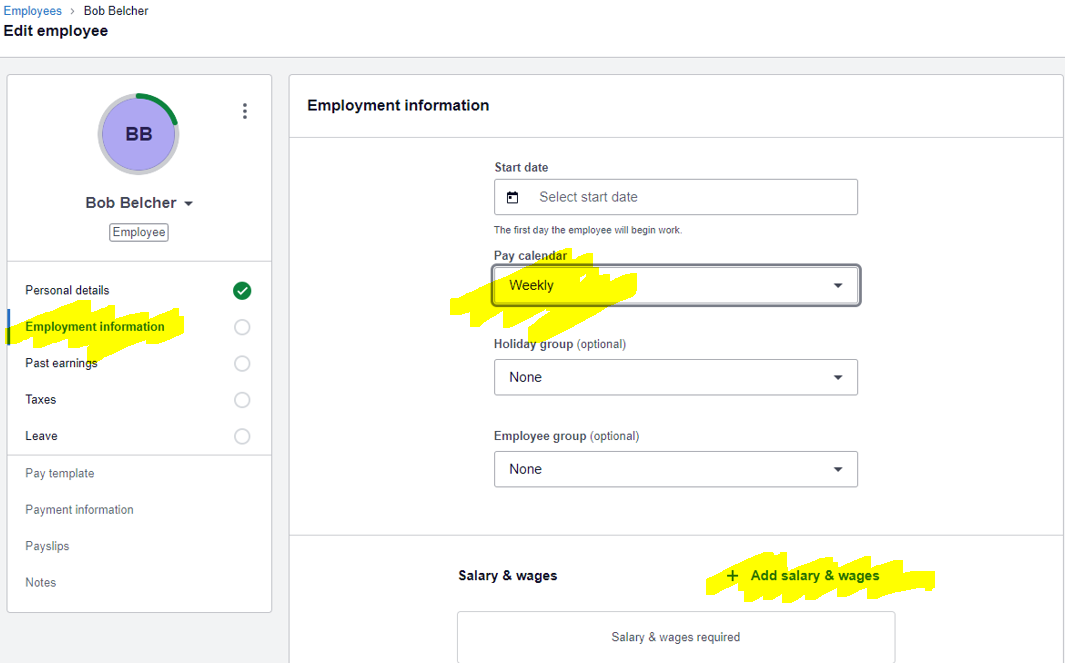Click the green Personal details checkmark
This screenshot has width=1065, height=663.
click(x=242, y=291)
